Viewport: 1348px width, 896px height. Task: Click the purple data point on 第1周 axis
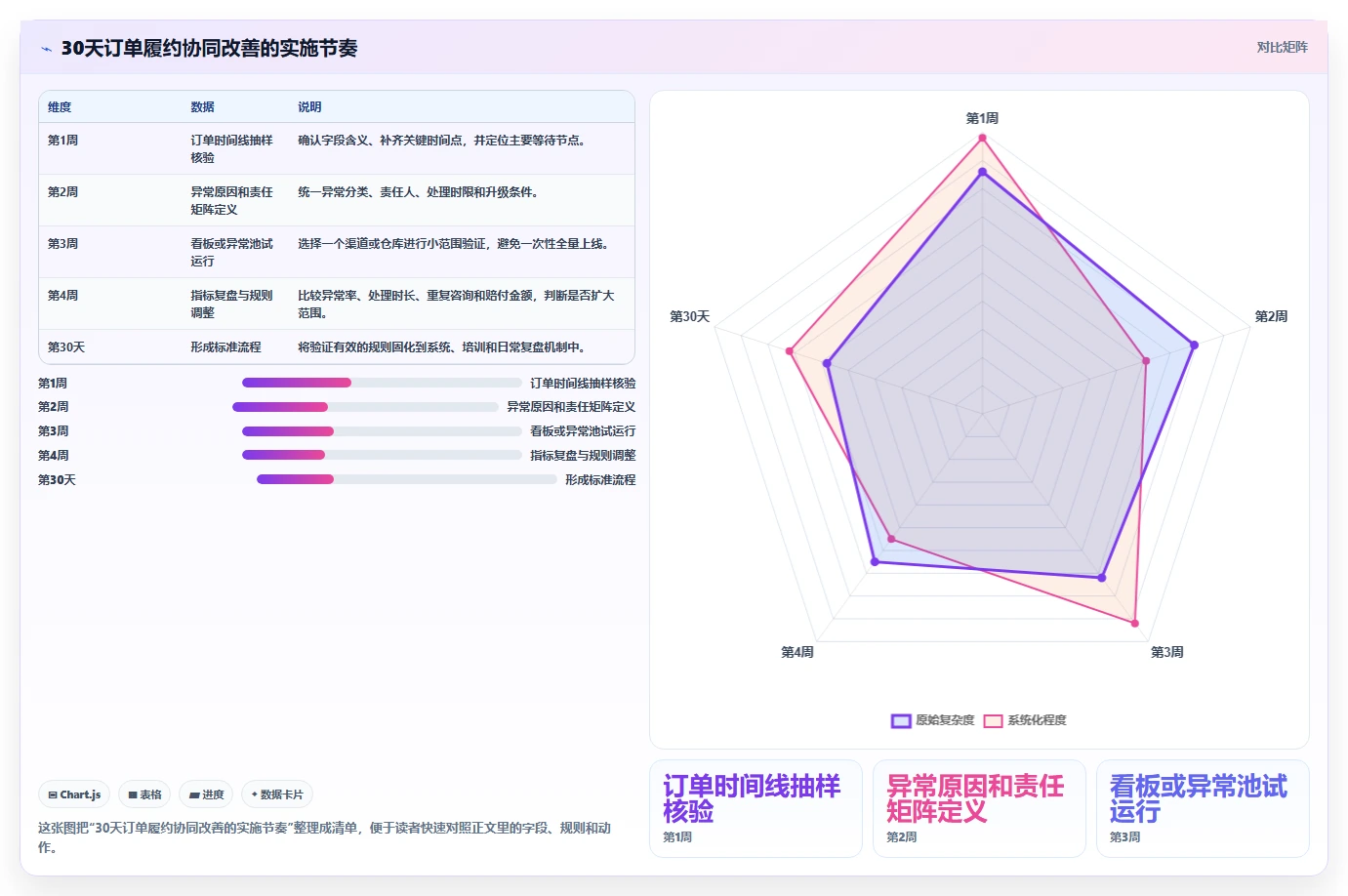[x=982, y=172]
